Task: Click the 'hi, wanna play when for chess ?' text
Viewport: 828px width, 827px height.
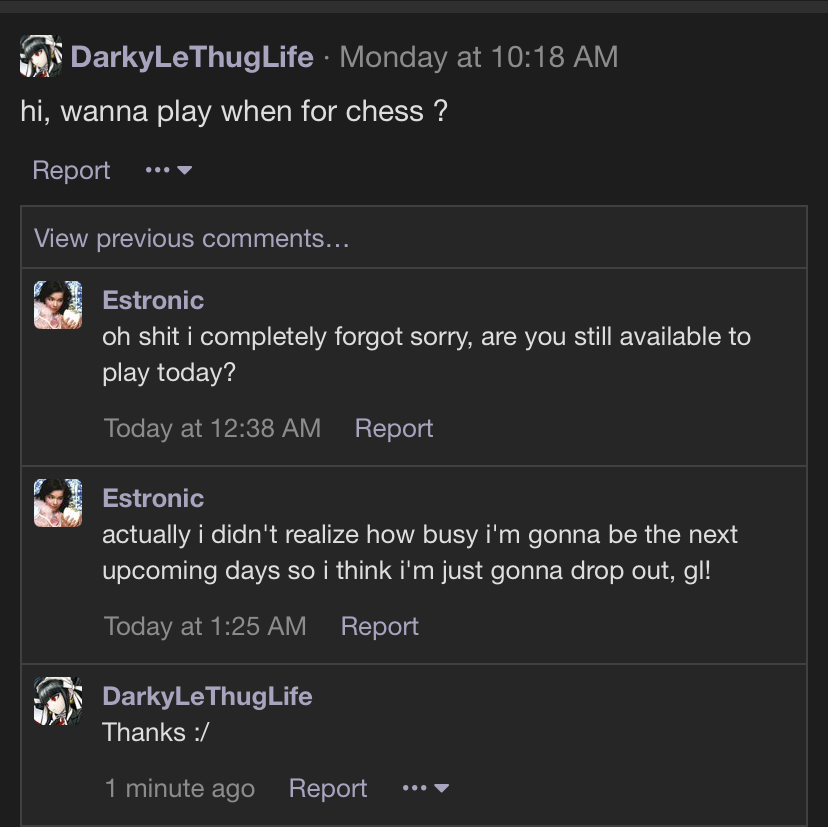Action: (x=234, y=111)
